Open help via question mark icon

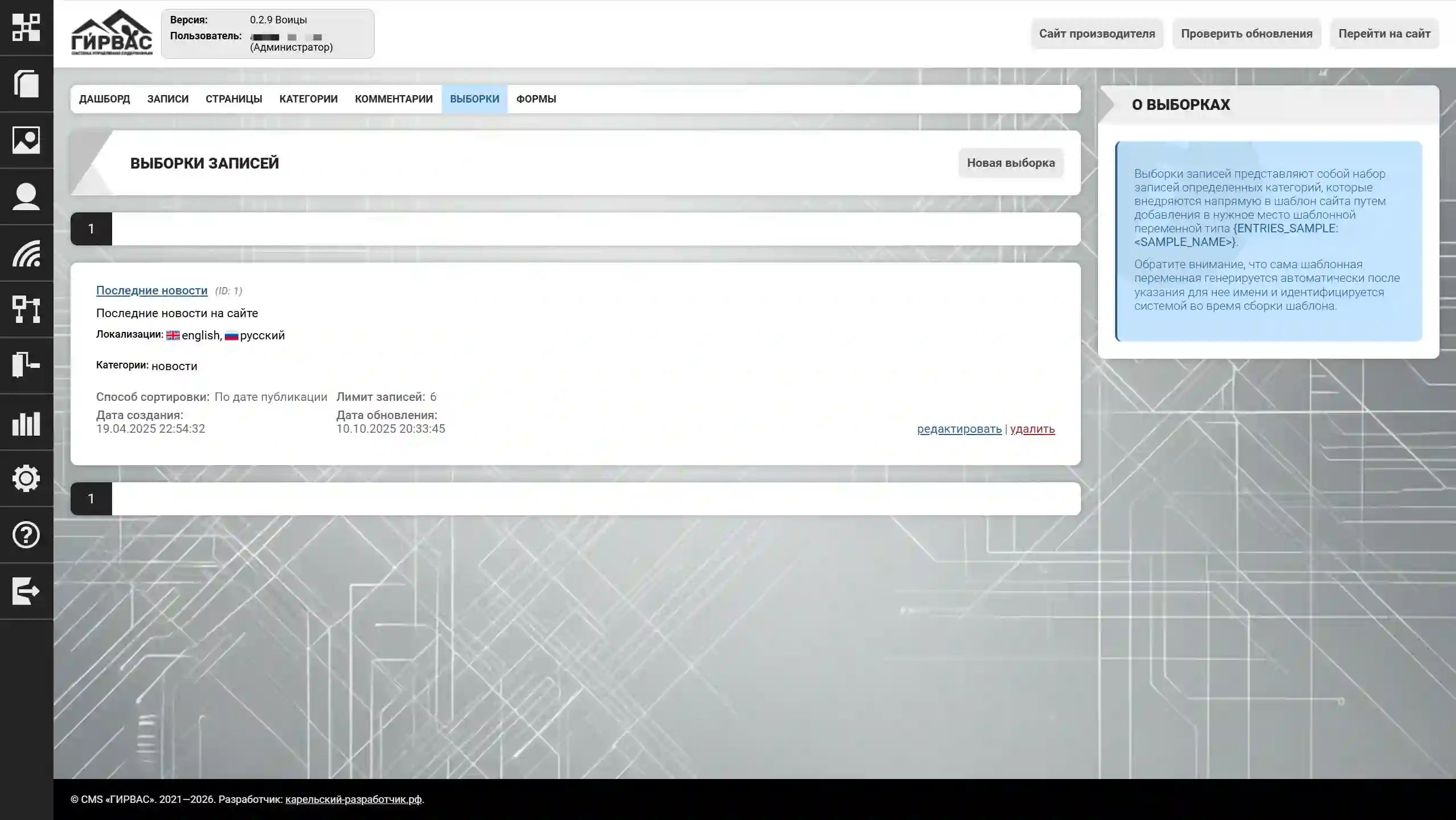pyautogui.click(x=26, y=535)
